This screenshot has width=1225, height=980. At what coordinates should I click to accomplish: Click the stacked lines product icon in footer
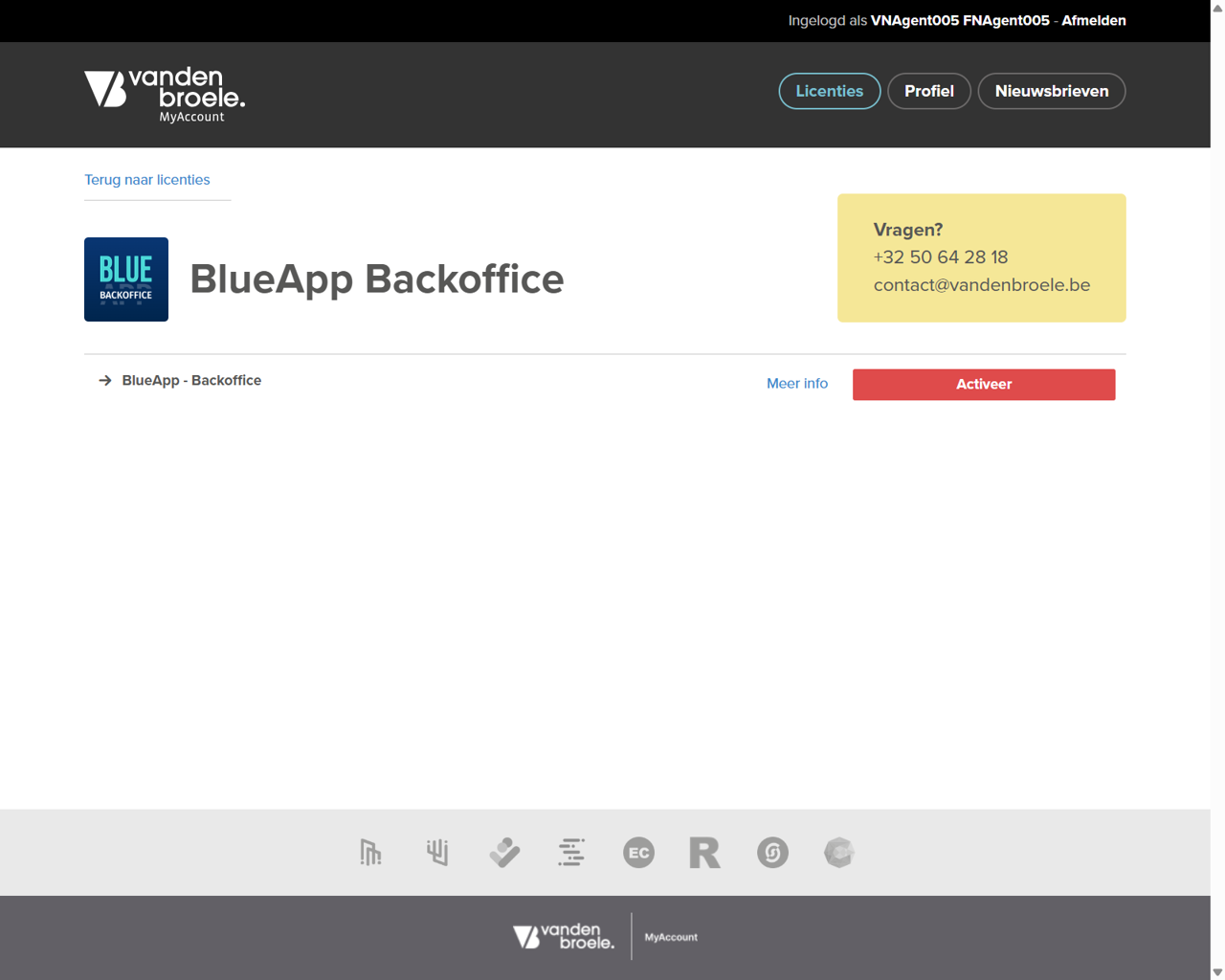tap(571, 852)
